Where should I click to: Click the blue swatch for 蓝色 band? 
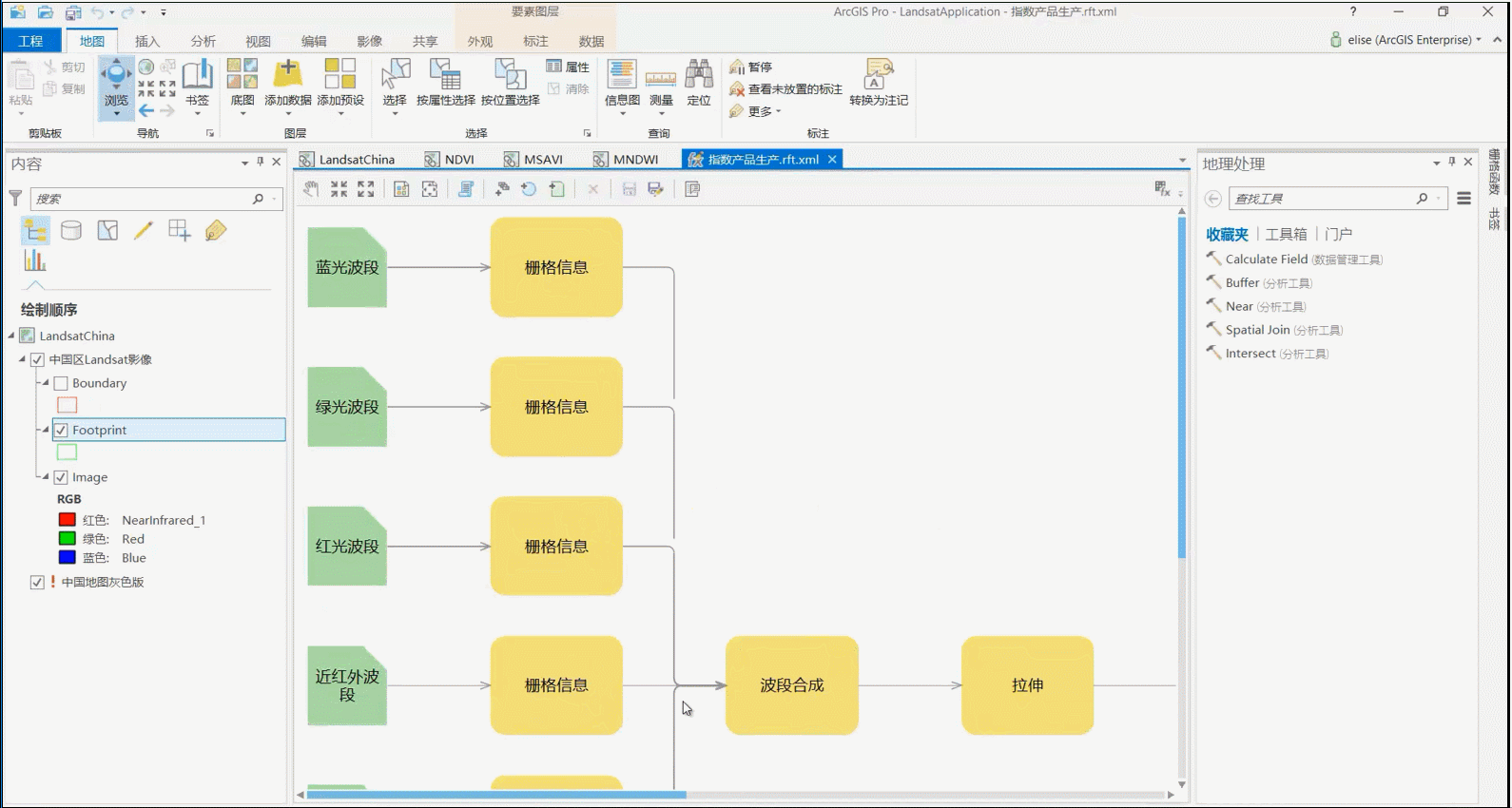coord(68,558)
